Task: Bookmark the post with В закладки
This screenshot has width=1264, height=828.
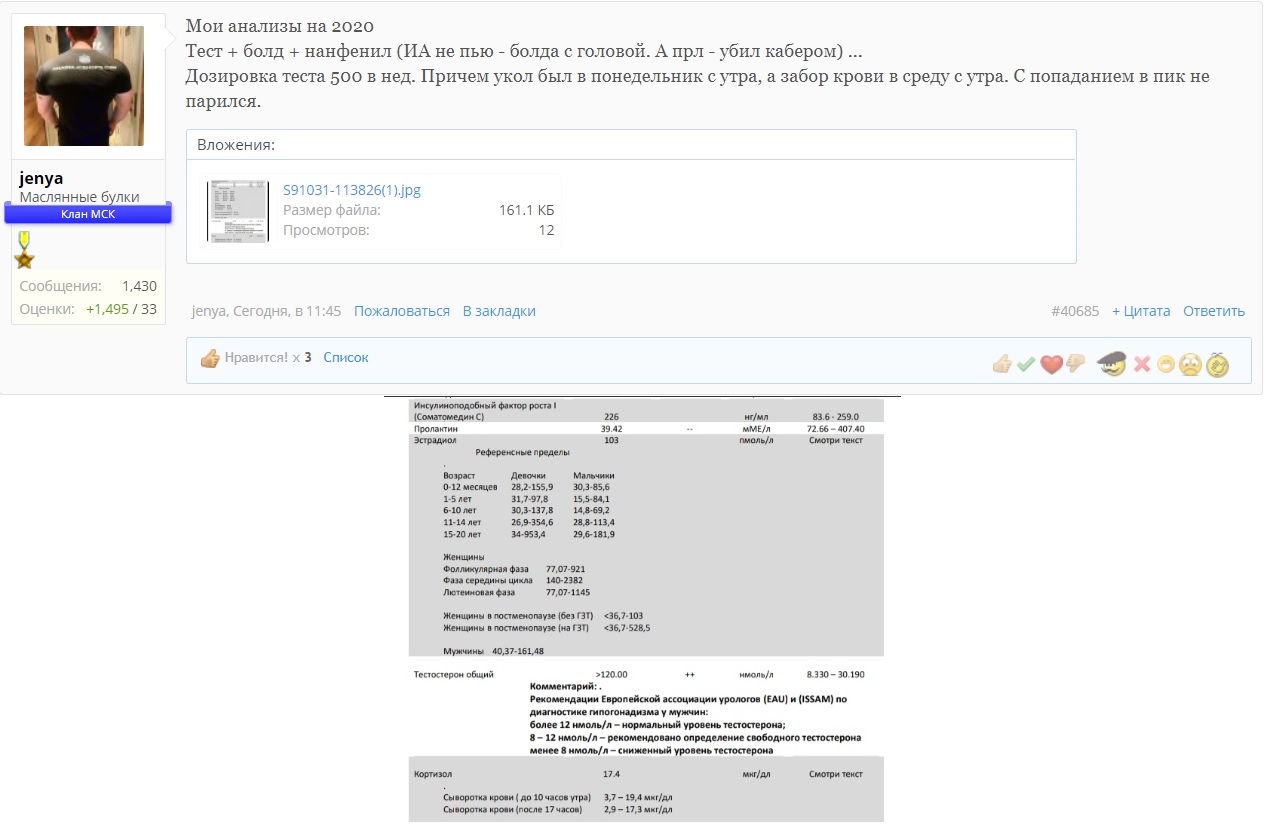Action: coord(498,311)
